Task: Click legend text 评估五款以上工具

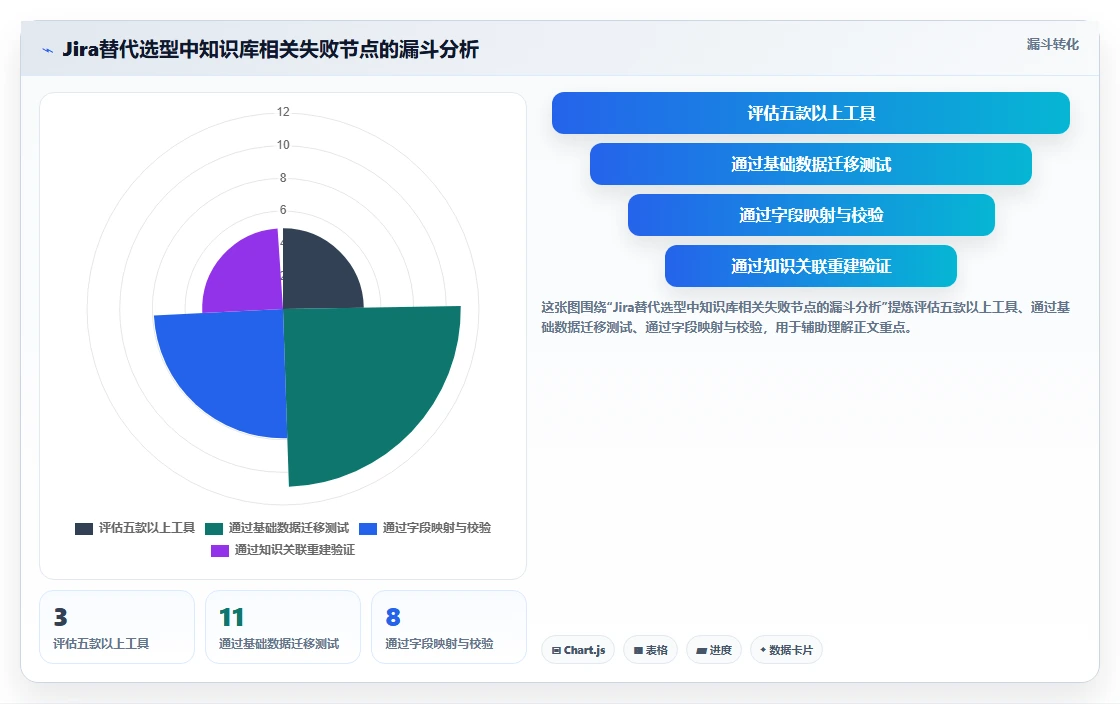Action: (147, 528)
